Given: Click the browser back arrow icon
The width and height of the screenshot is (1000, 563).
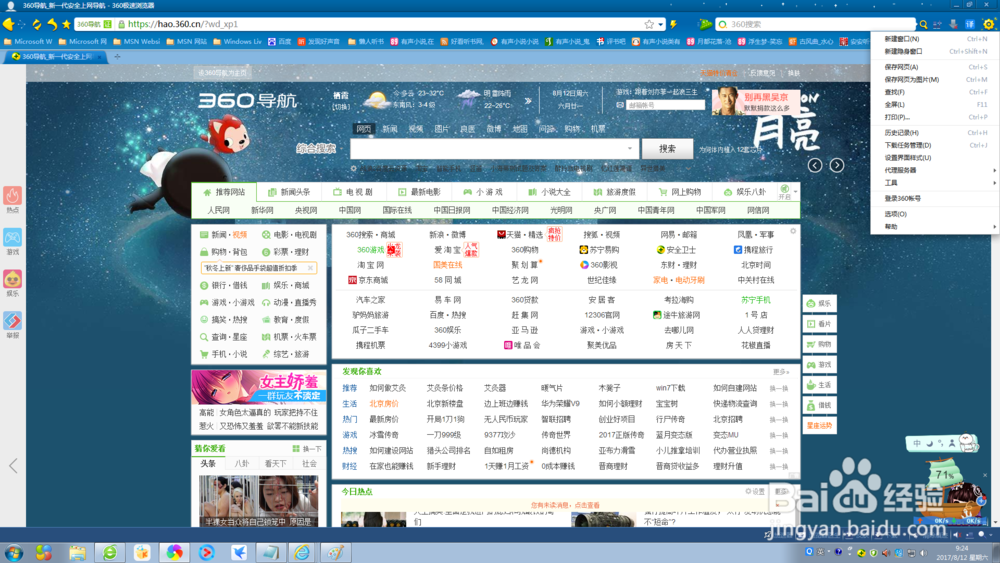Looking at the screenshot, I should (8, 24).
